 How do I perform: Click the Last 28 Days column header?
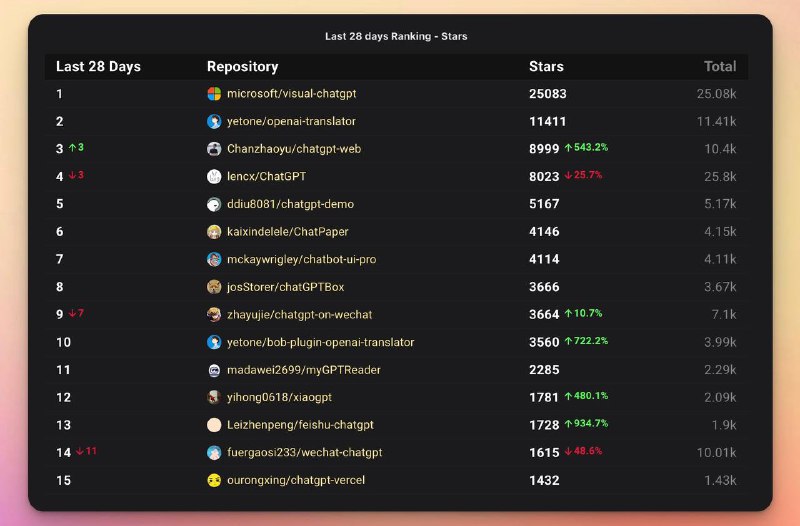(x=98, y=67)
